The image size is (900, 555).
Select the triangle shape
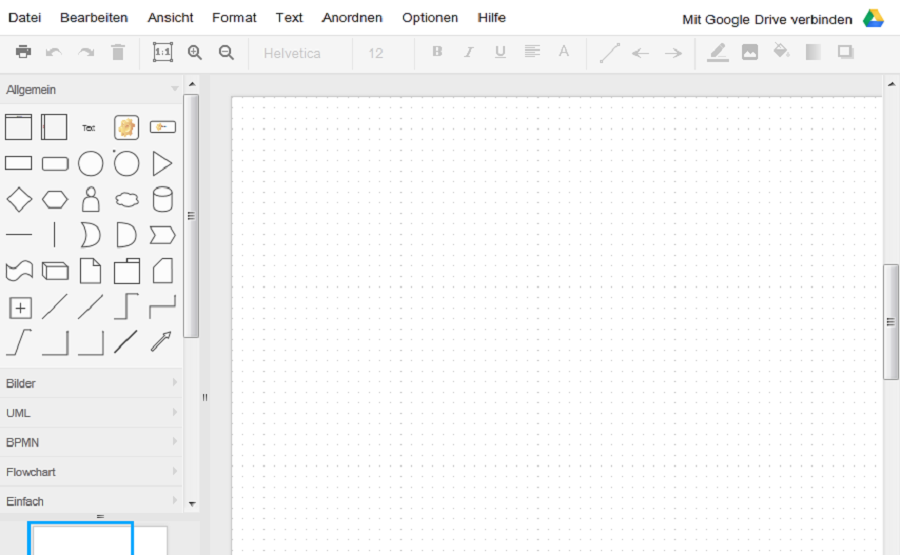coord(162,164)
